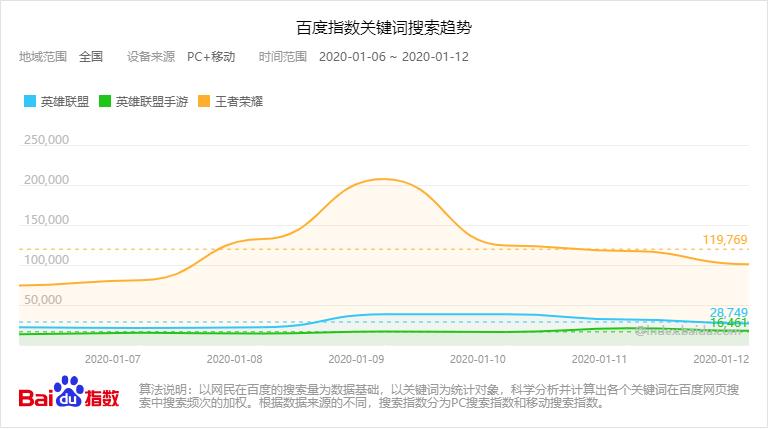The image size is (768, 429).
Task: Toggle the 英雄联盟手游 green legend marker
Action: tap(104, 102)
